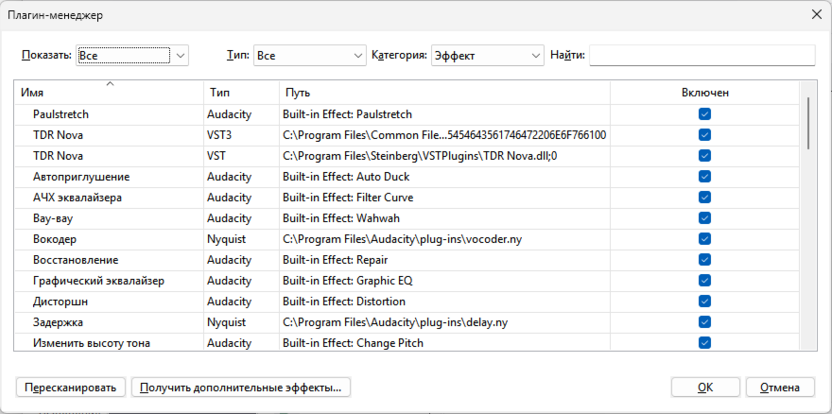This screenshot has width=832, height=414.
Task: Select the TDR Nova VST3 row name
Action: click(58, 135)
